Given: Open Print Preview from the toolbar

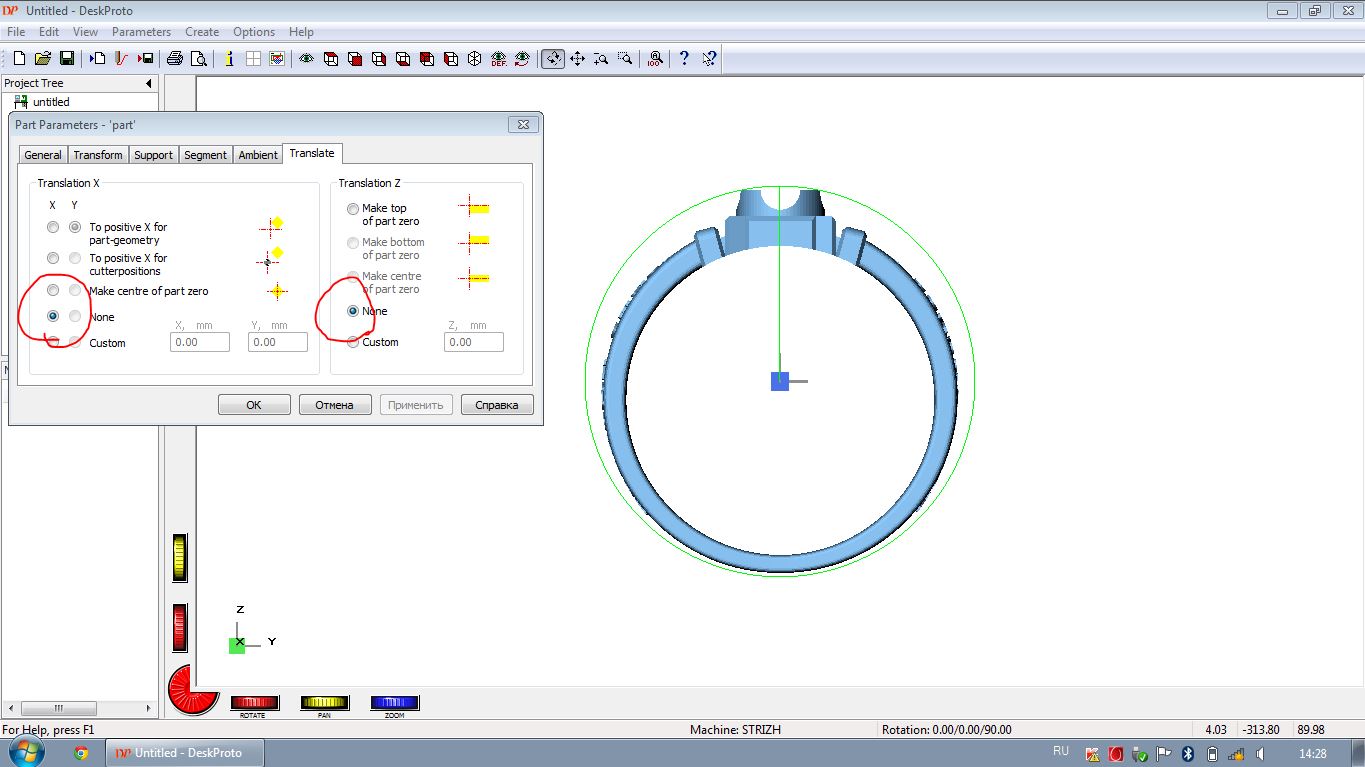Looking at the screenshot, I should [x=199, y=59].
